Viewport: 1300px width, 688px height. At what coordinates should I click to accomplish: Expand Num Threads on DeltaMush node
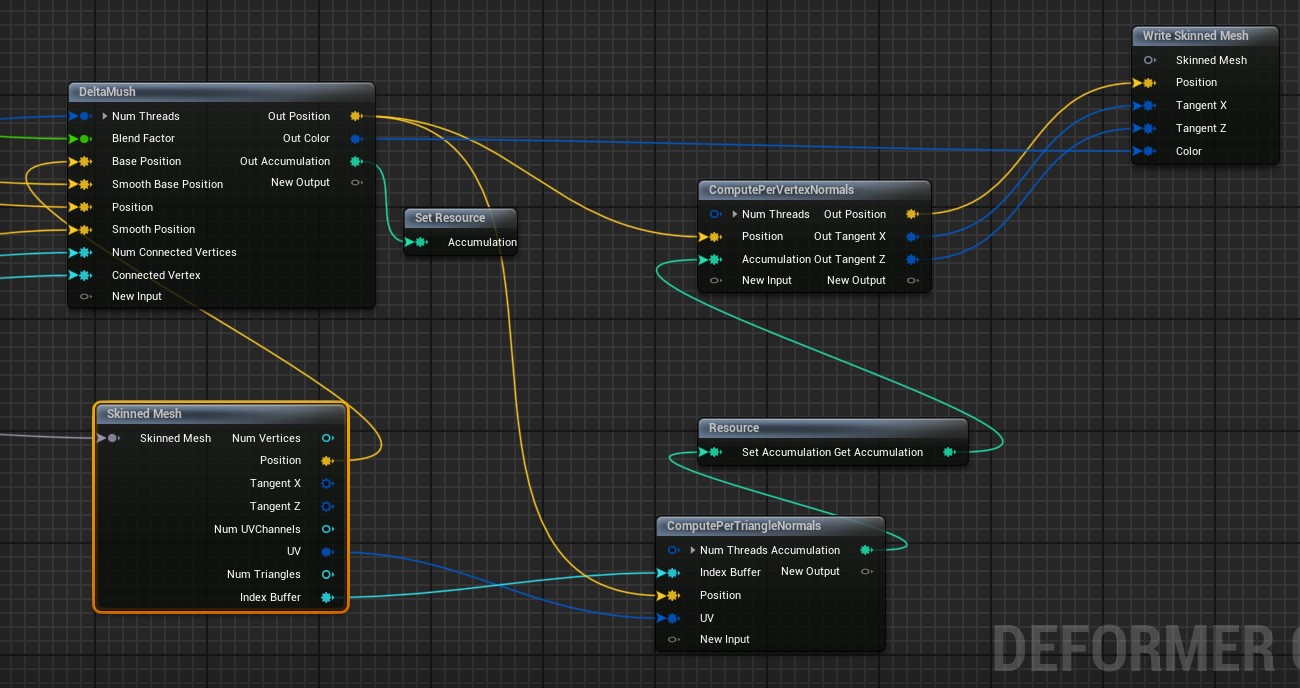coord(105,117)
